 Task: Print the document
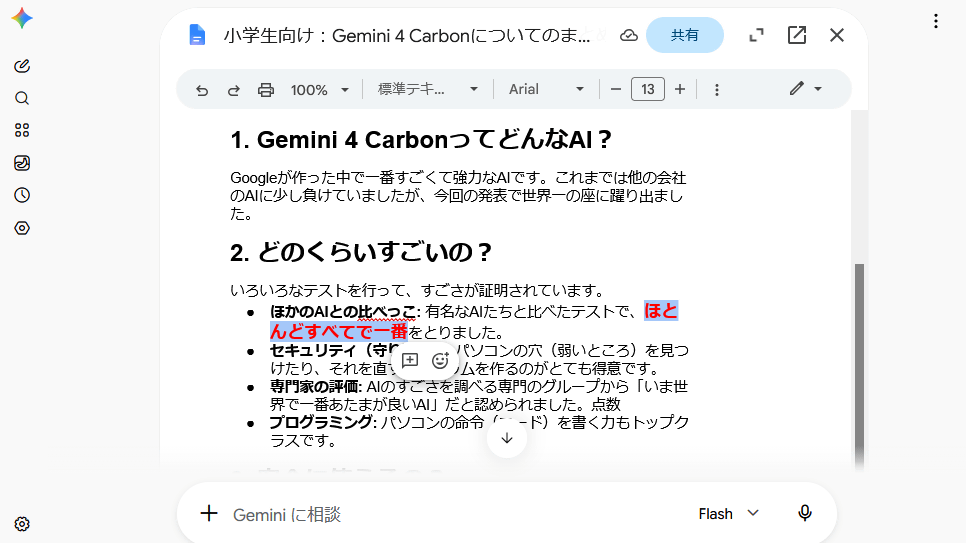(x=266, y=90)
